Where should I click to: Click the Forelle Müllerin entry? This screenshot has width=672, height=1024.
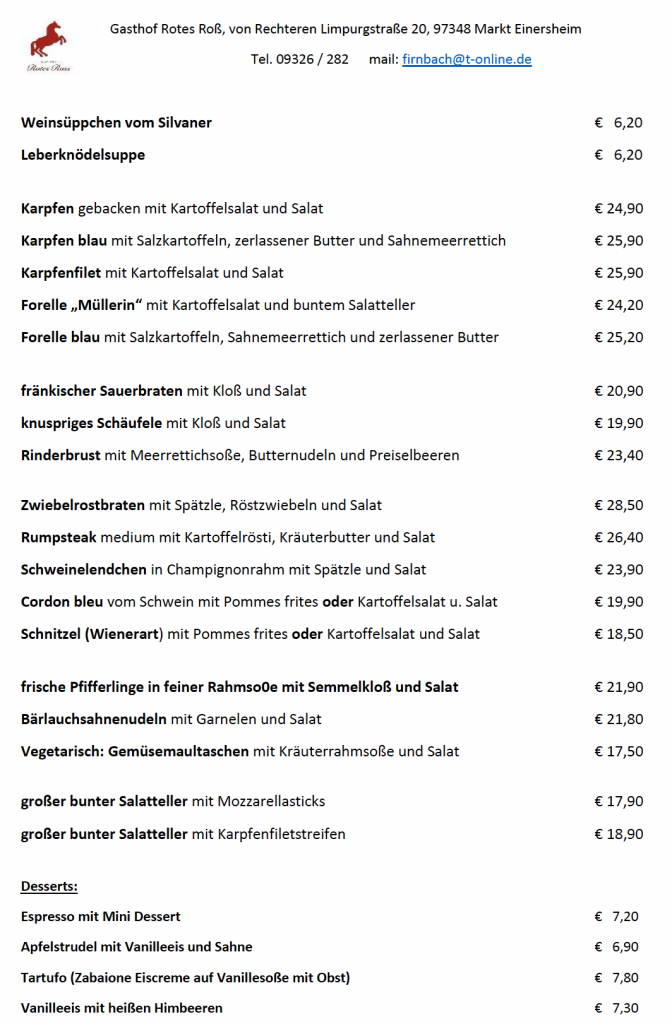(218, 304)
